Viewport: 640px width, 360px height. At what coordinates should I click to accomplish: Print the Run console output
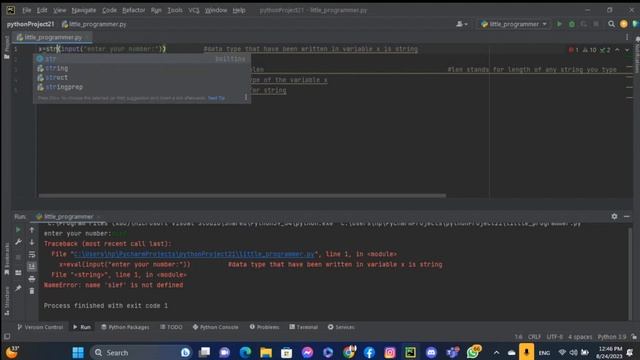pyautogui.click(x=32, y=279)
